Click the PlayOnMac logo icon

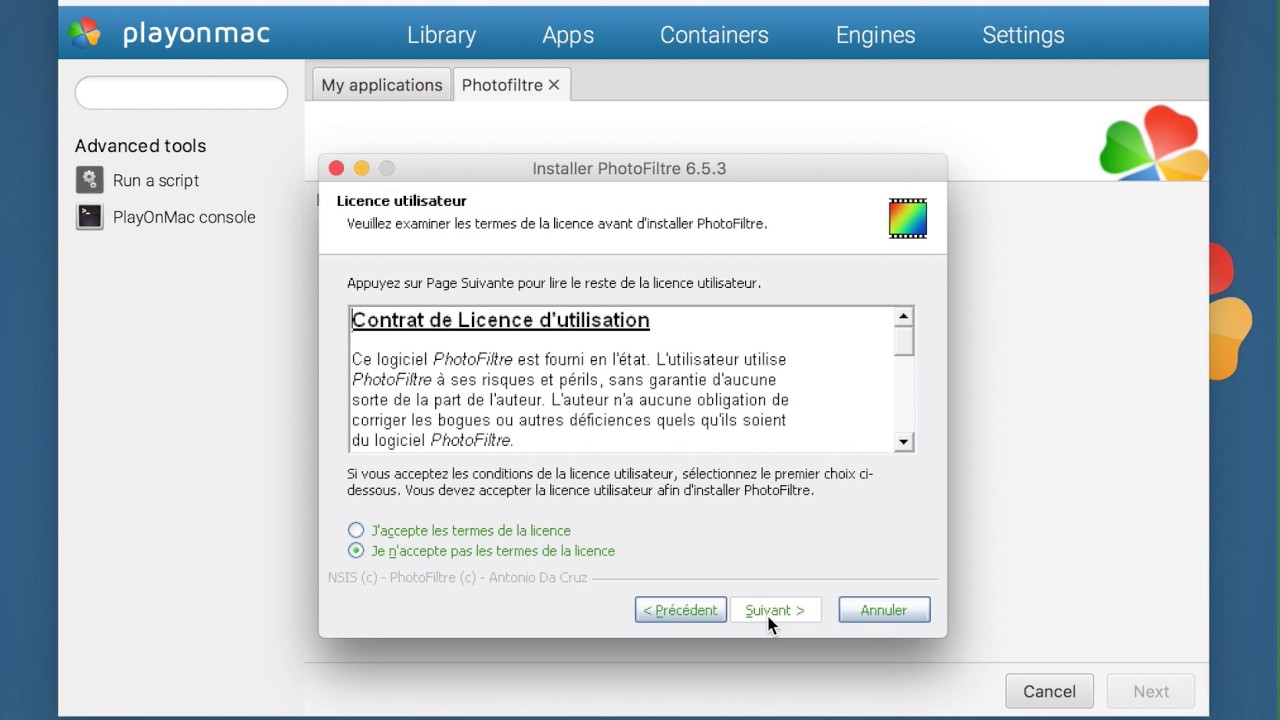[85, 33]
